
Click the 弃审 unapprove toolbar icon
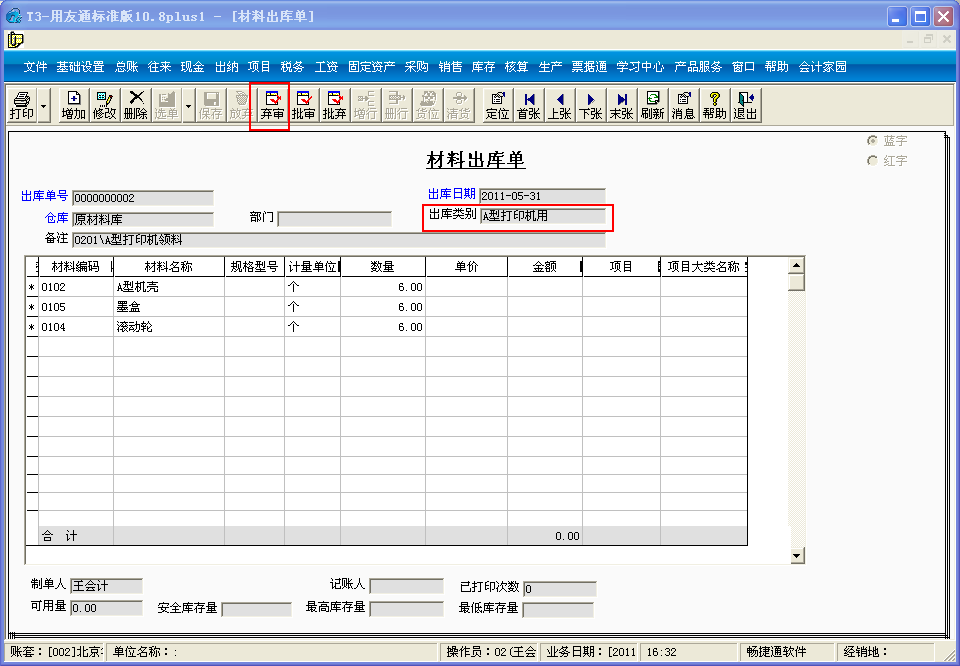pyautogui.click(x=272, y=105)
